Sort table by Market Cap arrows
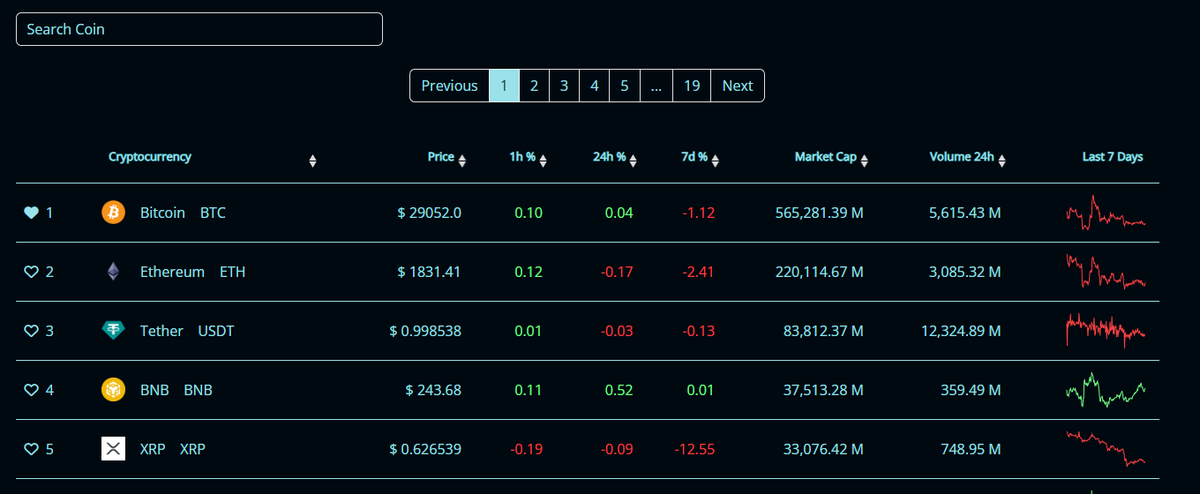The image size is (1200, 494). pos(864,160)
